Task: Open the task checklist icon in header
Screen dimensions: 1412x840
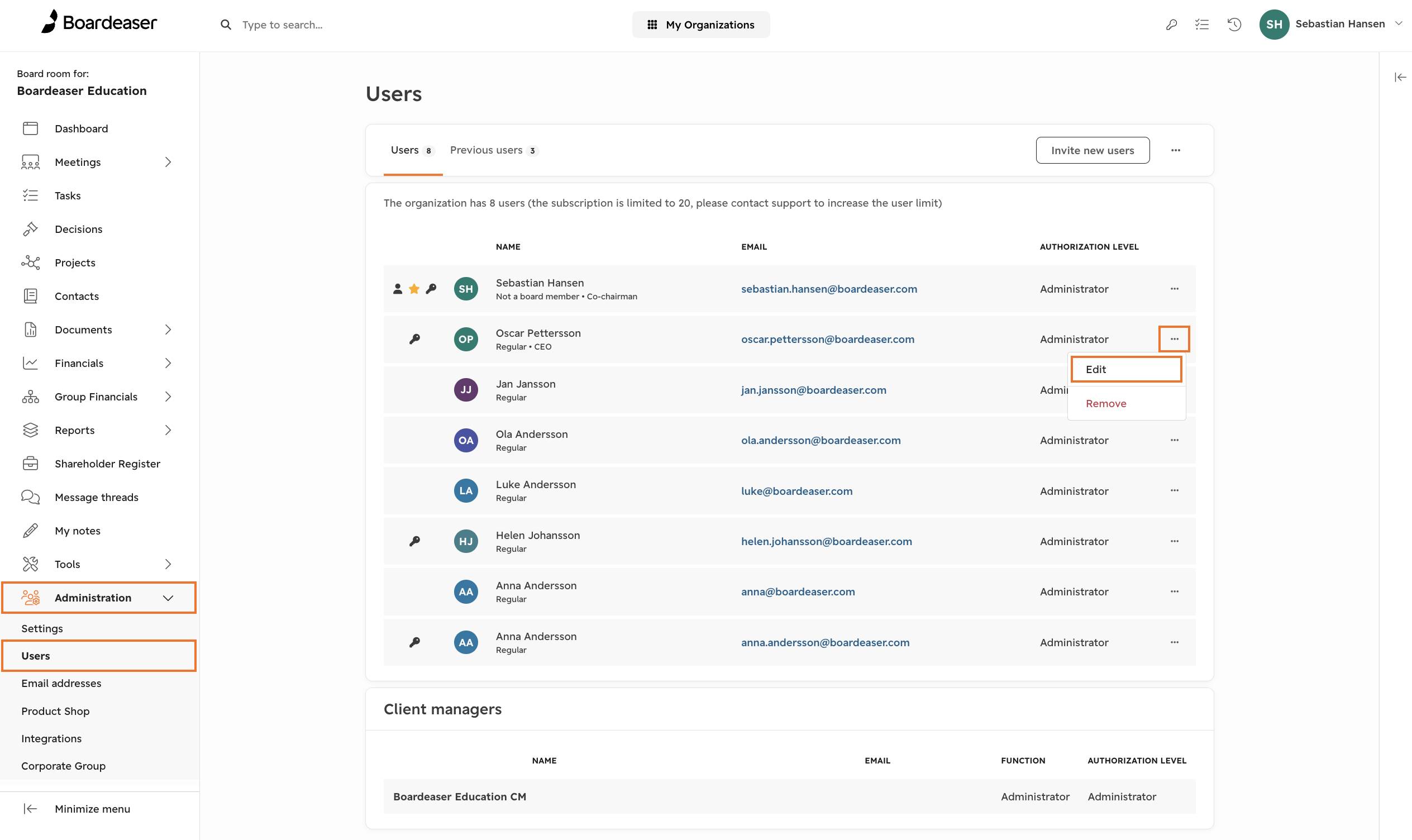Action: click(x=1201, y=25)
